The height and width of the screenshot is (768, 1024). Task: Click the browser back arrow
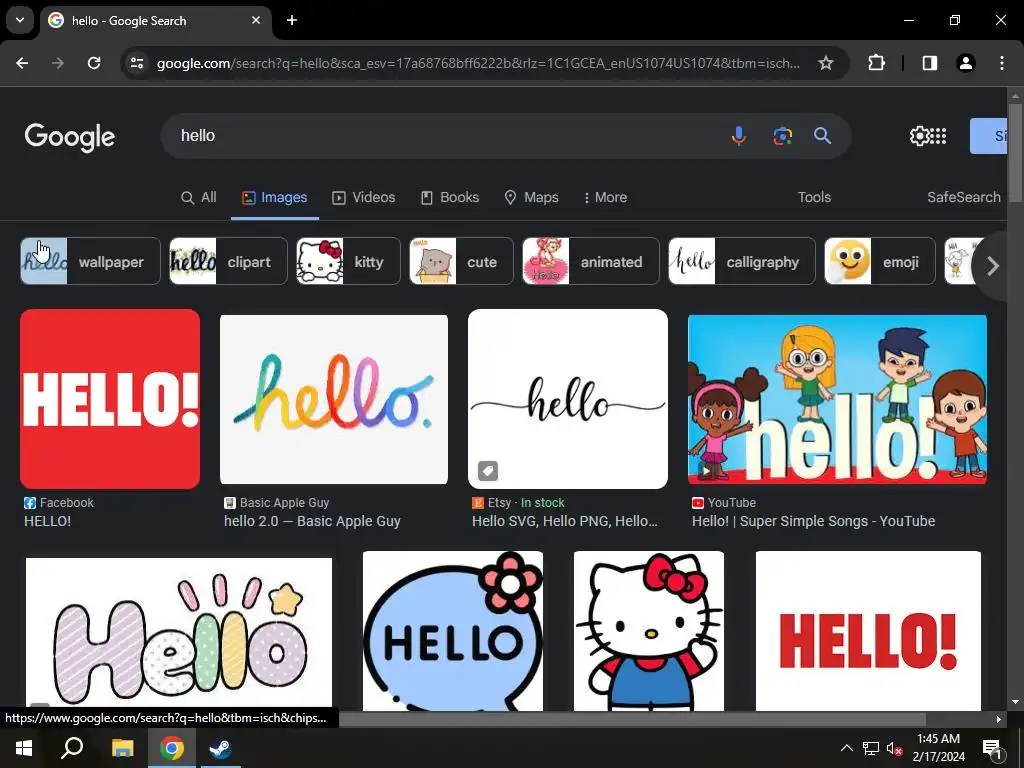click(22, 63)
